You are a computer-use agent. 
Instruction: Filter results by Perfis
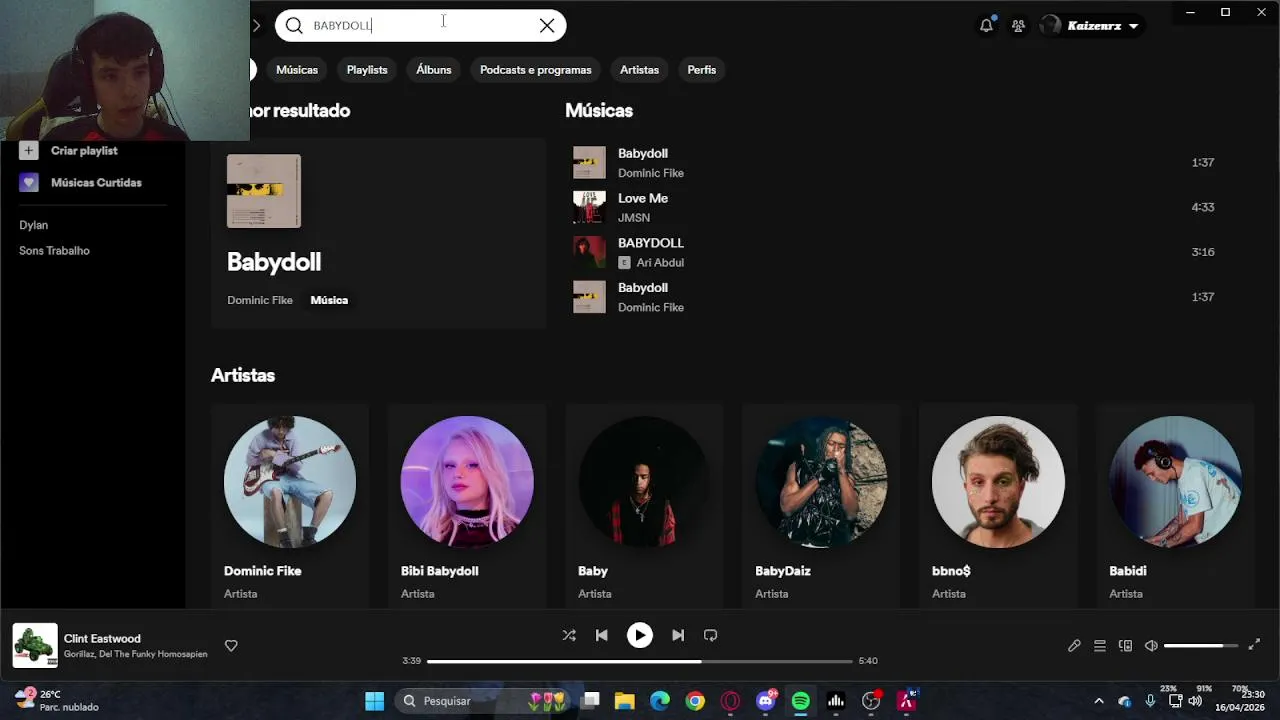(702, 70)
